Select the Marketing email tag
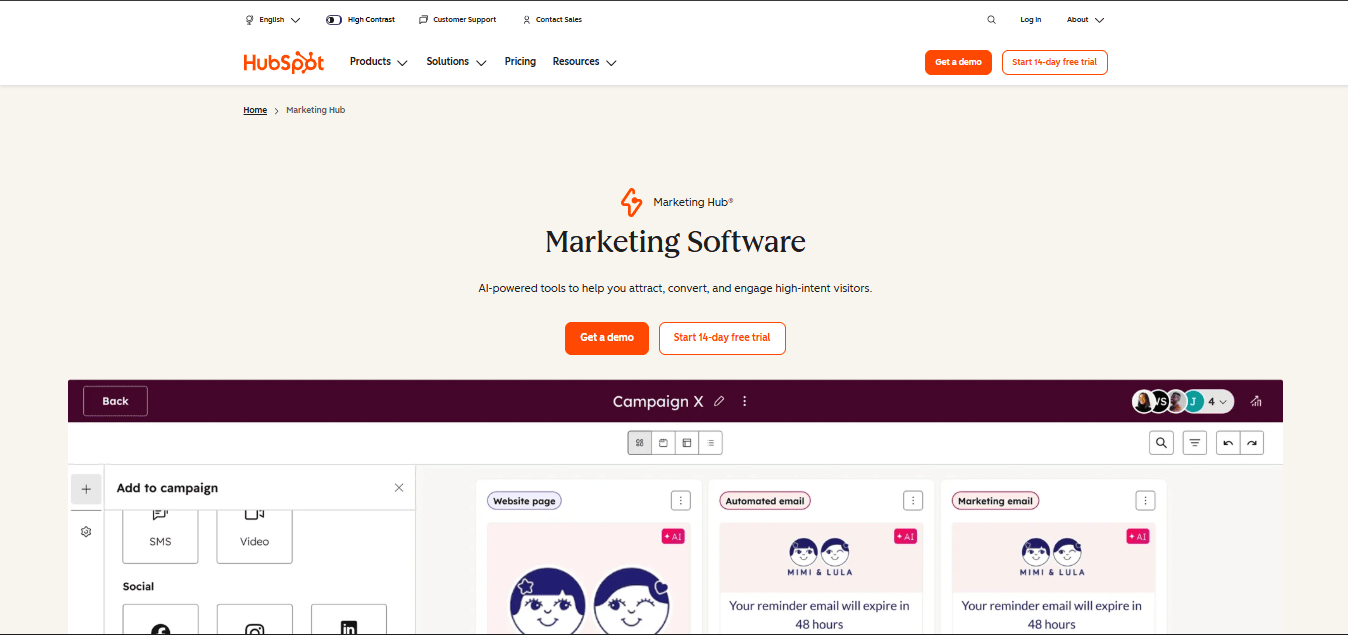 coord(995,501)
